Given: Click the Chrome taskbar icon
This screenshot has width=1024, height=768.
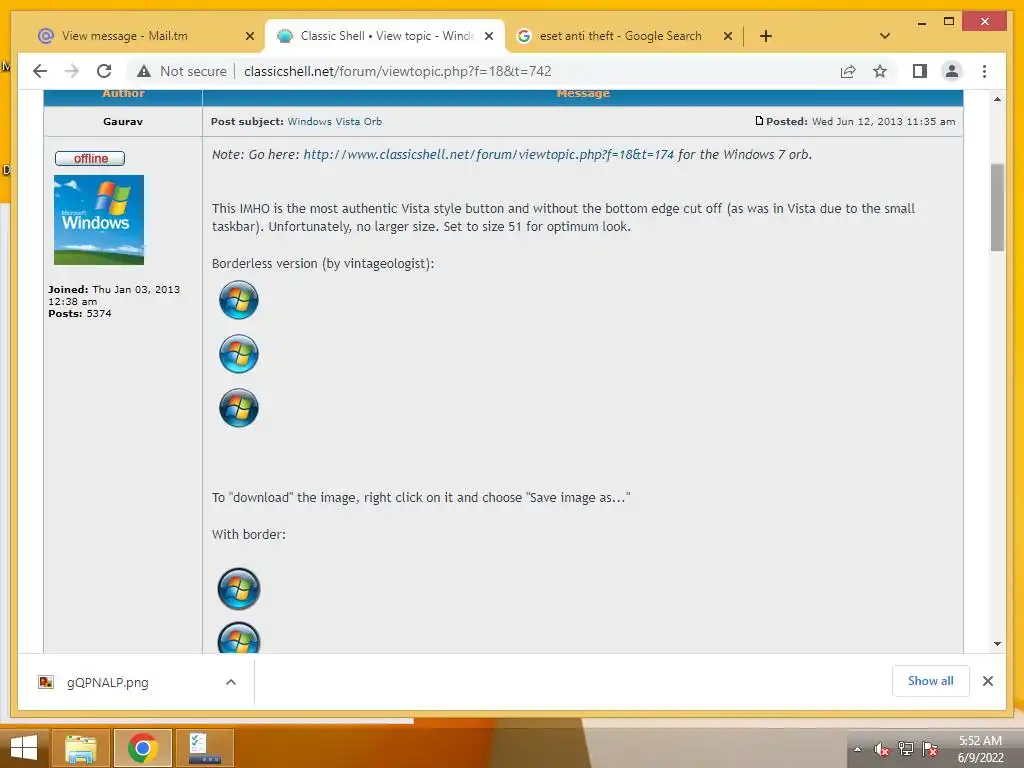Looking at the screenshot, I should [143, 748].
